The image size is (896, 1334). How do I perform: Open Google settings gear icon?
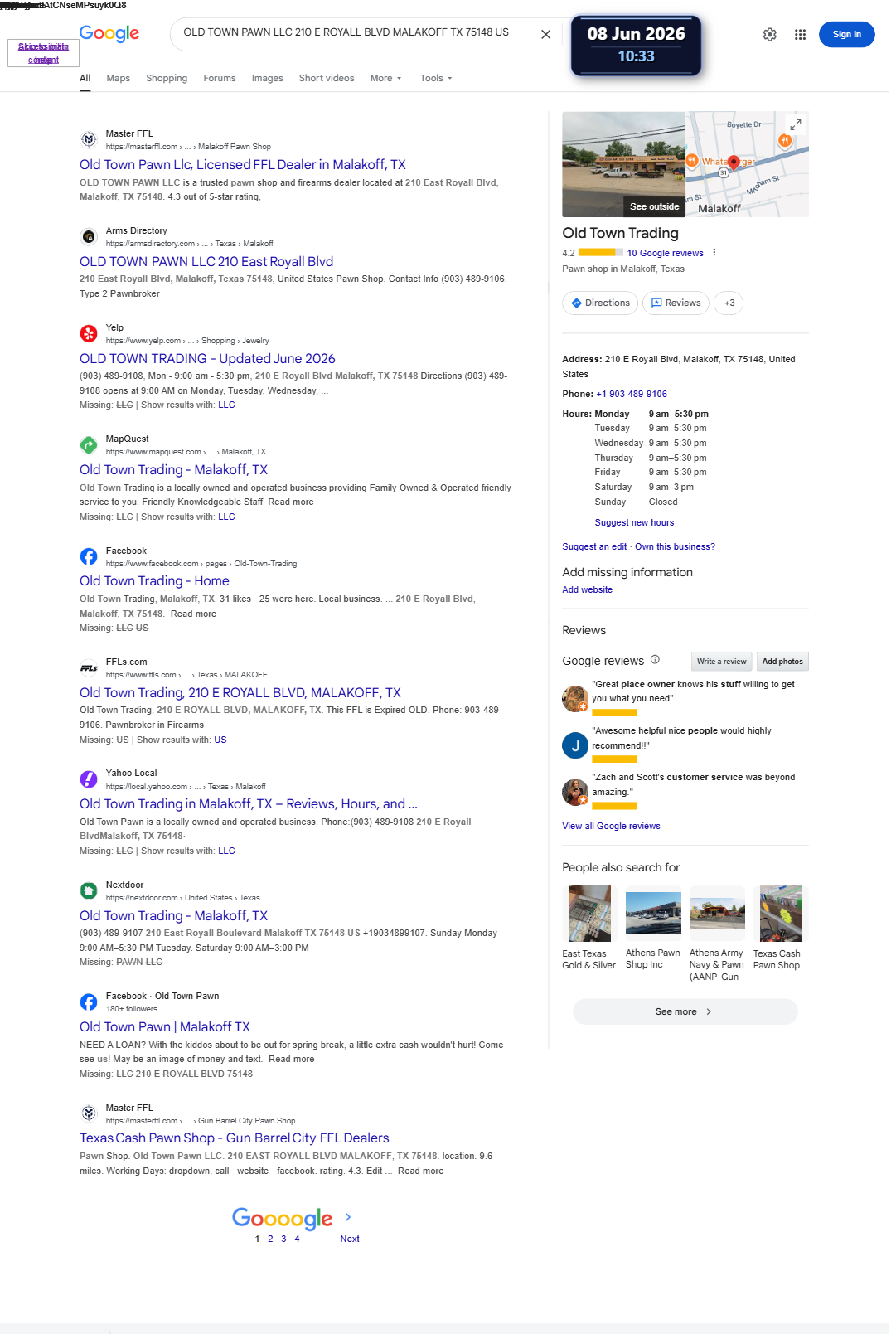coord(770,34)
